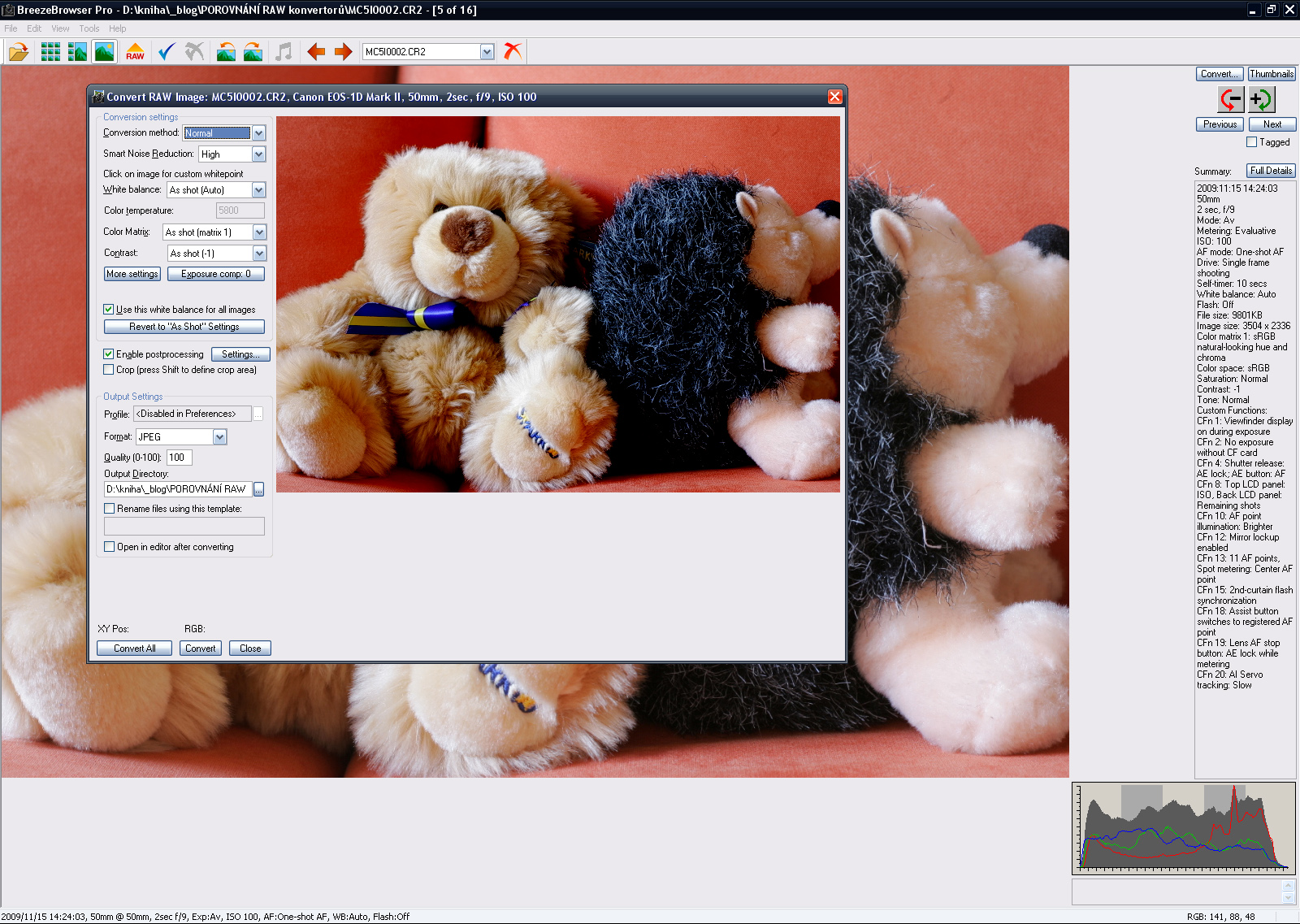The height and width of the screenshot is (924, 1300).
Task: Enable the Crop checkbox
Action: [x=109, y=370]
